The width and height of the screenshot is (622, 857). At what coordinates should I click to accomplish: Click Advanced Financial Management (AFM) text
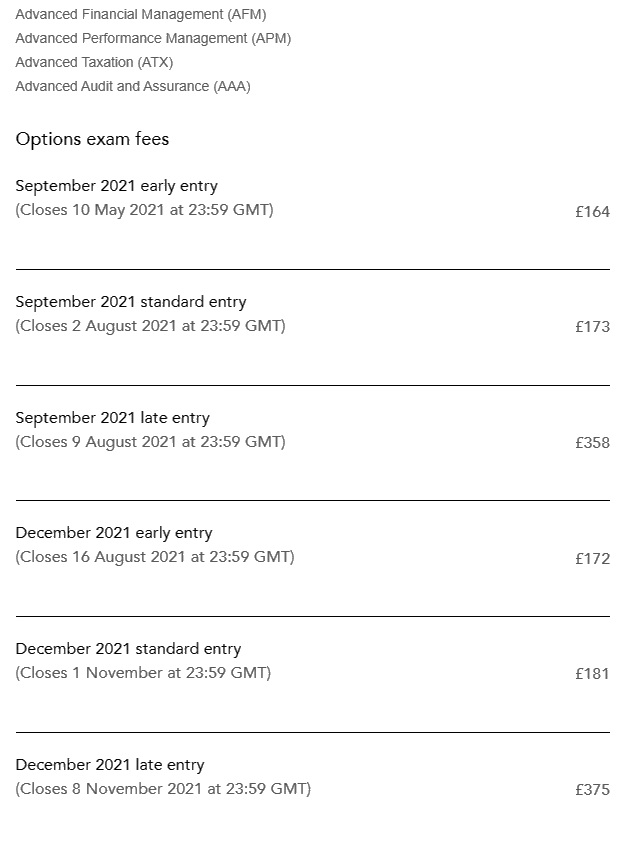(x=141, y=14)
